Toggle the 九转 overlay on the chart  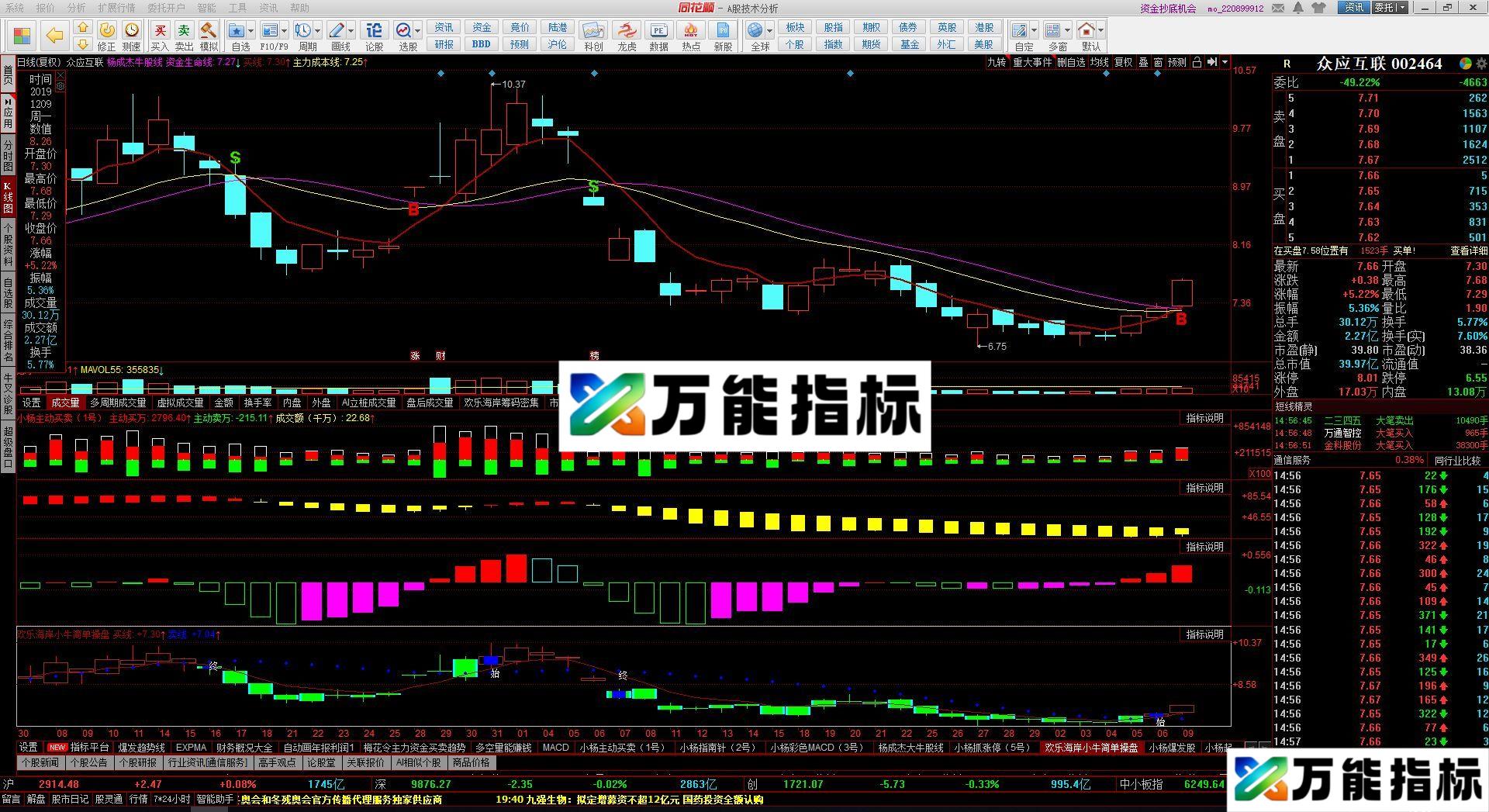pos(997,63)
